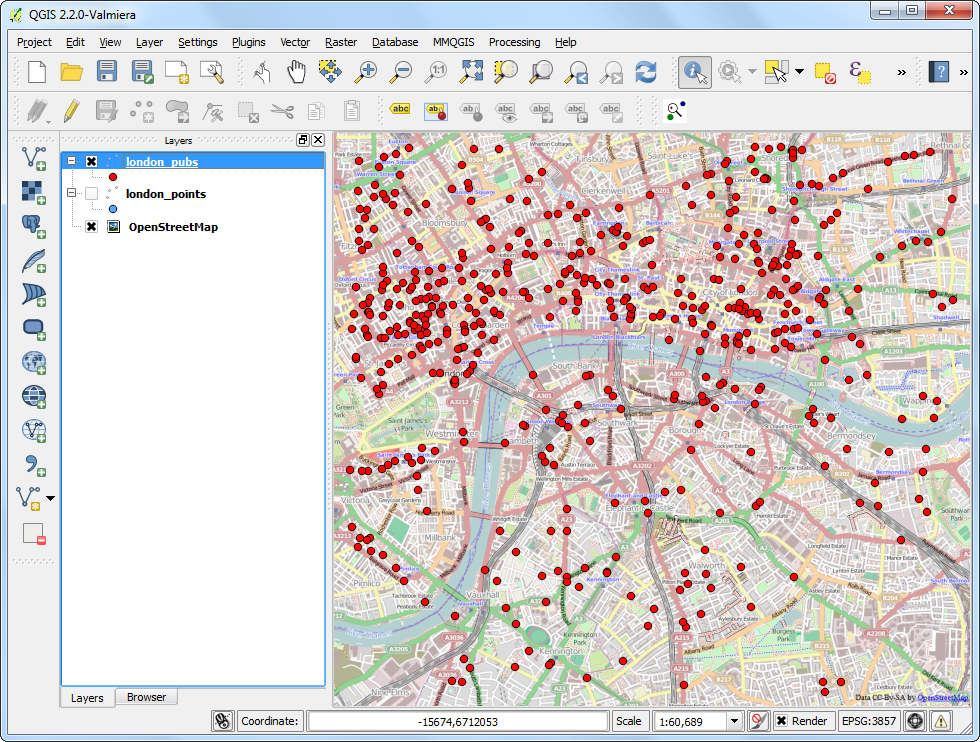Open the Composer Manager icon

(212, 72)
